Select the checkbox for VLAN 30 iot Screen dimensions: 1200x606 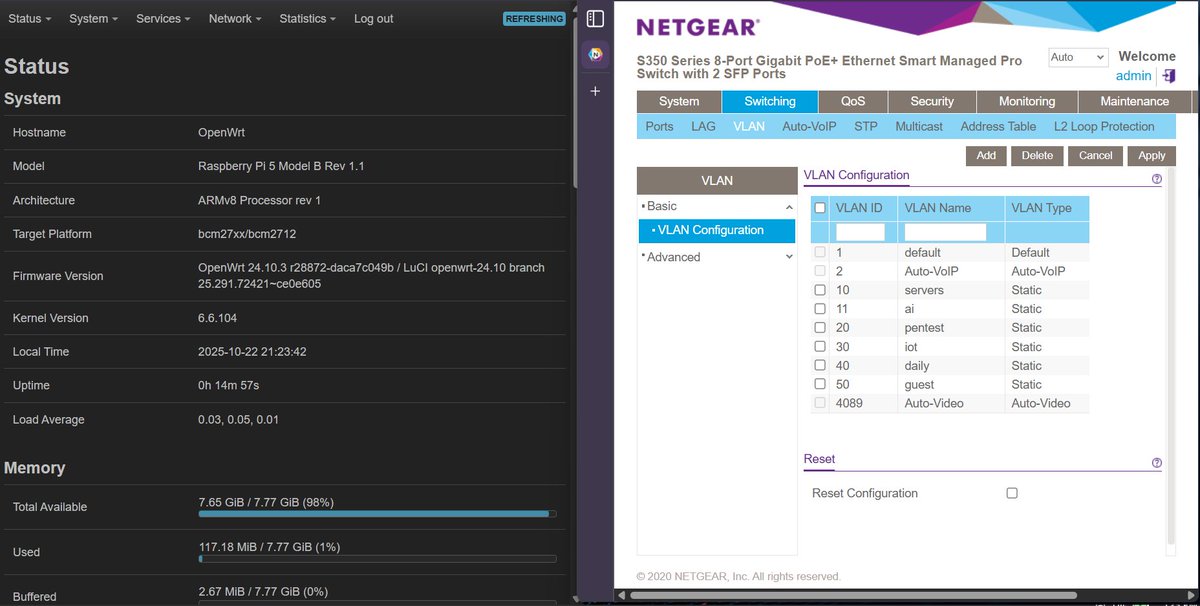820,347
